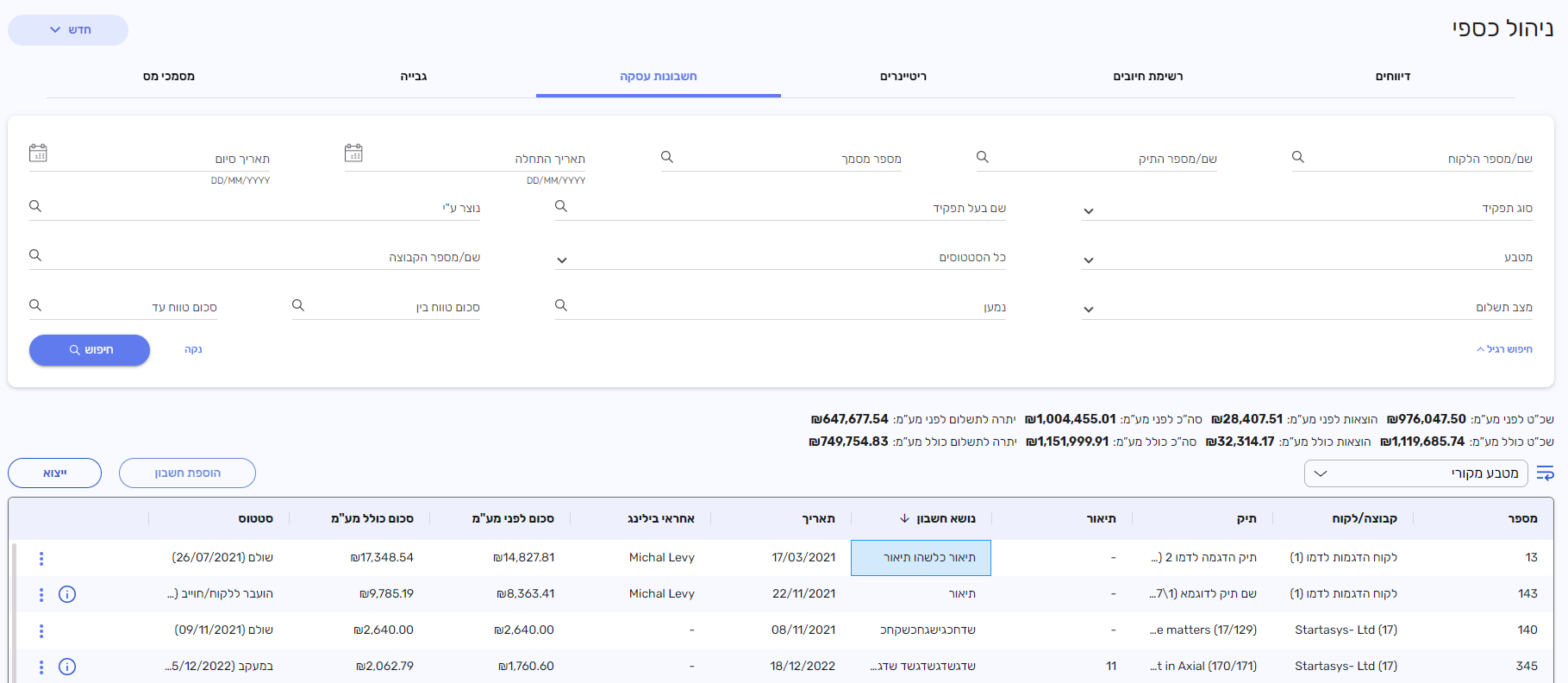This screenshot has width=1568, height=683.
Task: Click the הוספת חשבון button
Action: point(187,473)
